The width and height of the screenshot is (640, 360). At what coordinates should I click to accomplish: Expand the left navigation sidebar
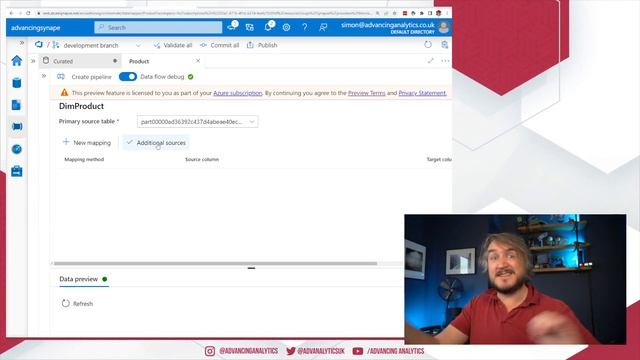22,42
